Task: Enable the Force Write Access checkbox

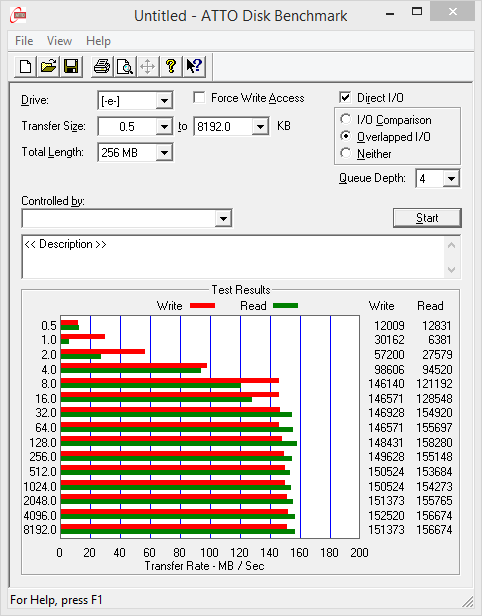Action: tap(199, 97)
